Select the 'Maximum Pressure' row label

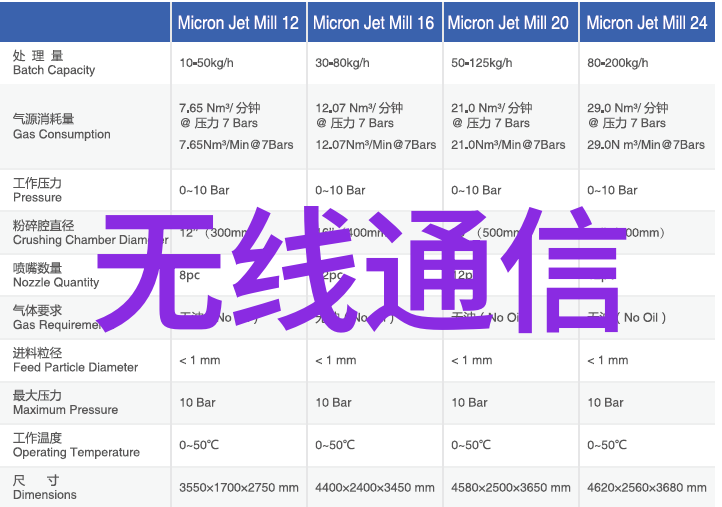tap(65, 409)
